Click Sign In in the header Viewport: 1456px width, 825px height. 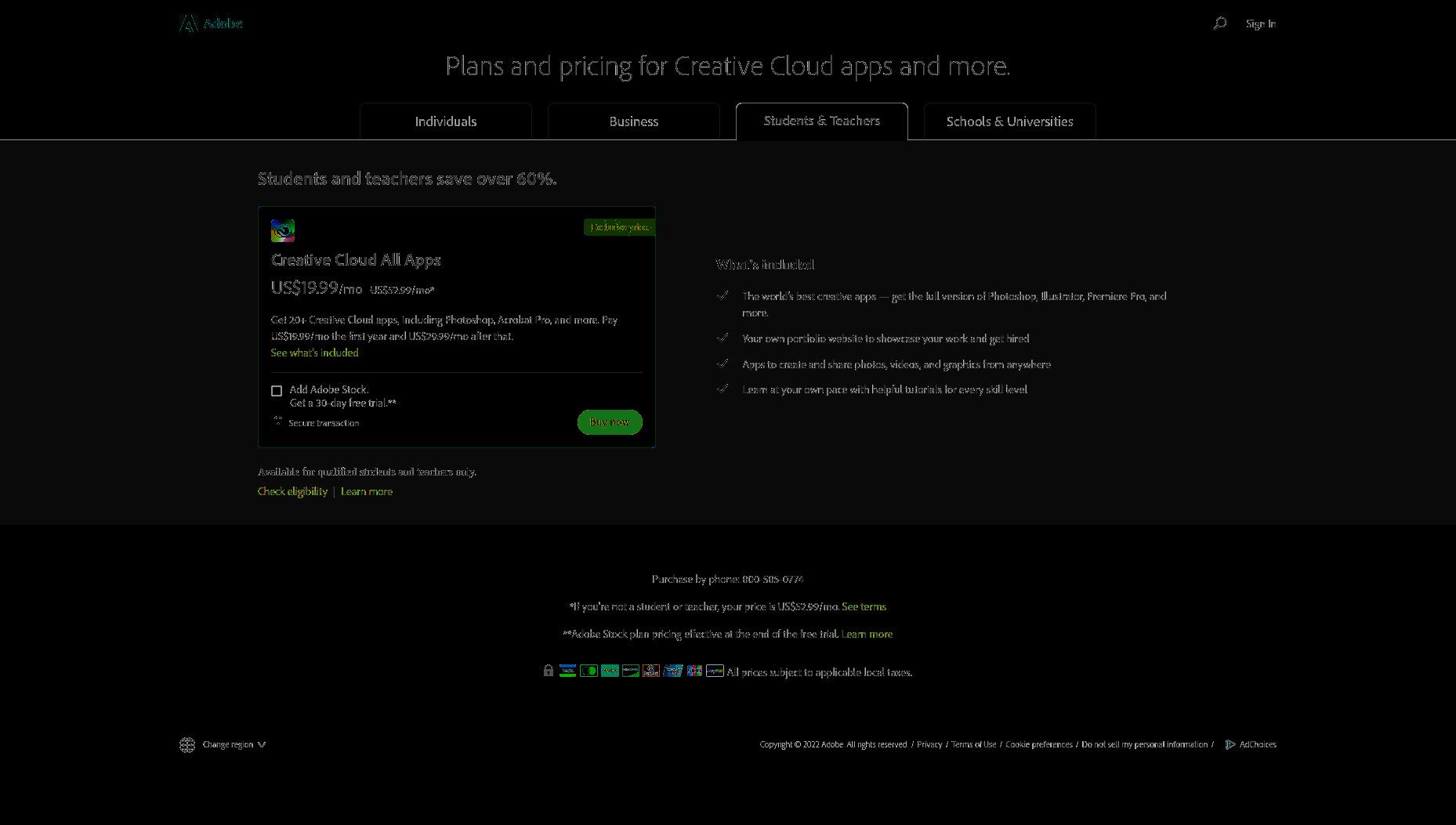(x=1261, y=24)
